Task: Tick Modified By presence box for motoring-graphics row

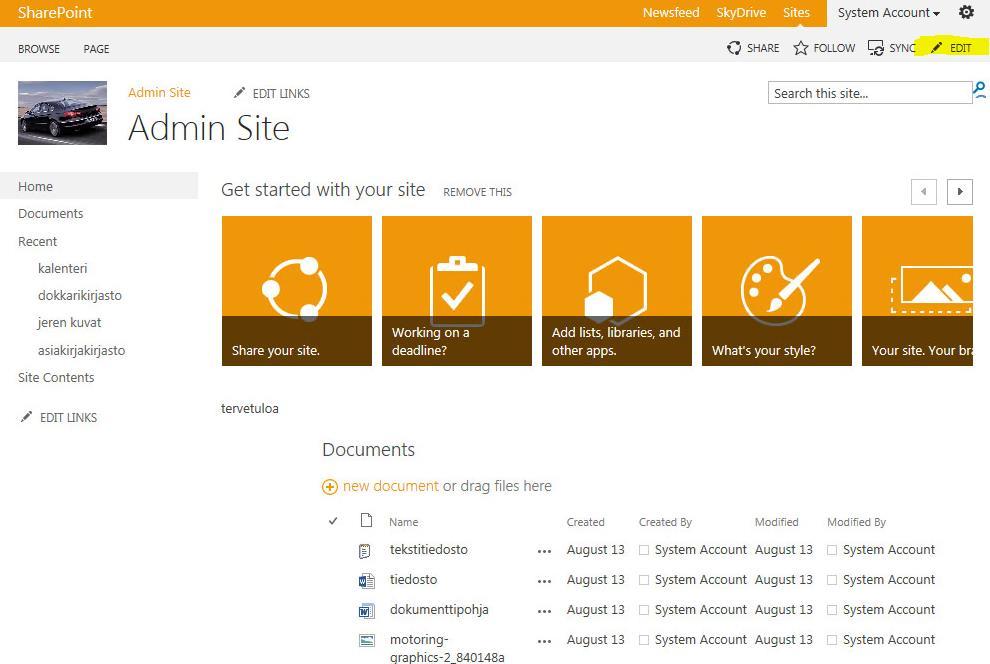Action: (832, 640)
